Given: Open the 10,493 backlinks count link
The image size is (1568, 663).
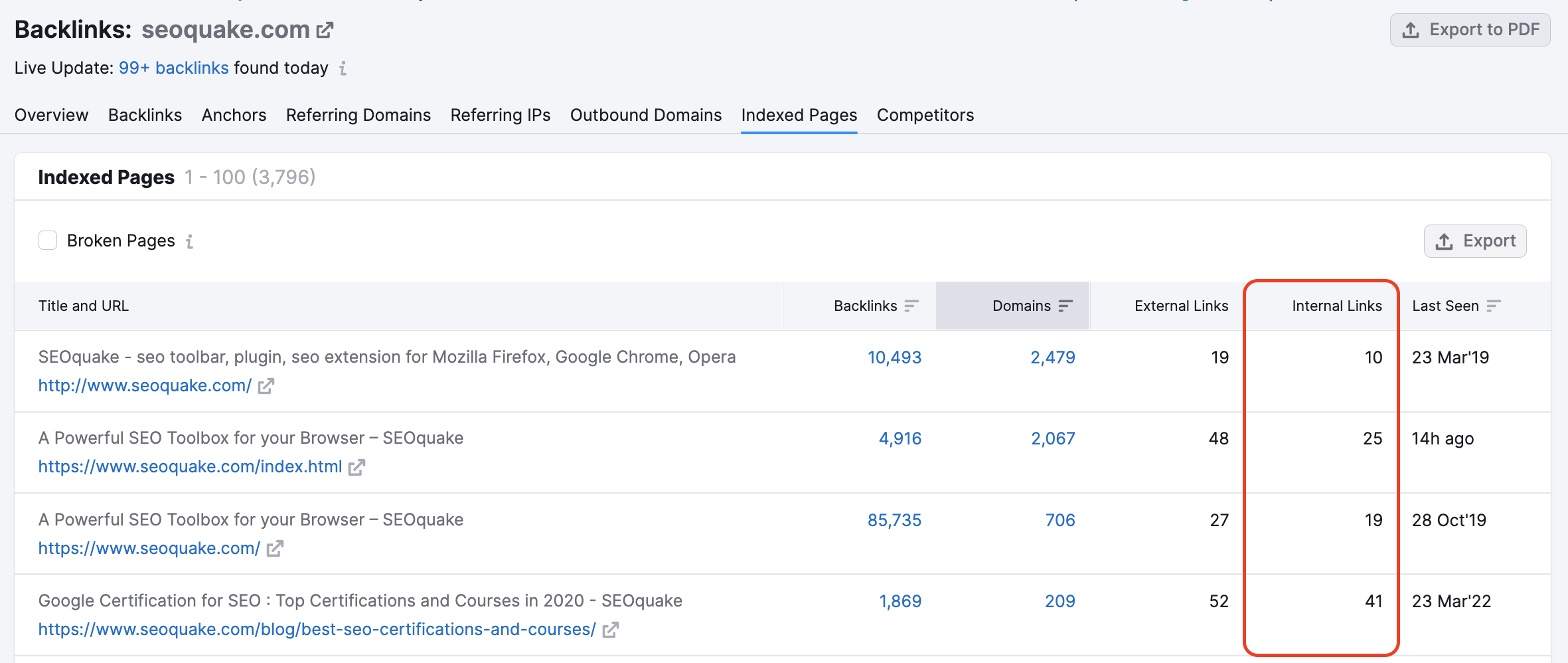Looking at the screenshot, I should pyautogui.click(x=894, y=357).
